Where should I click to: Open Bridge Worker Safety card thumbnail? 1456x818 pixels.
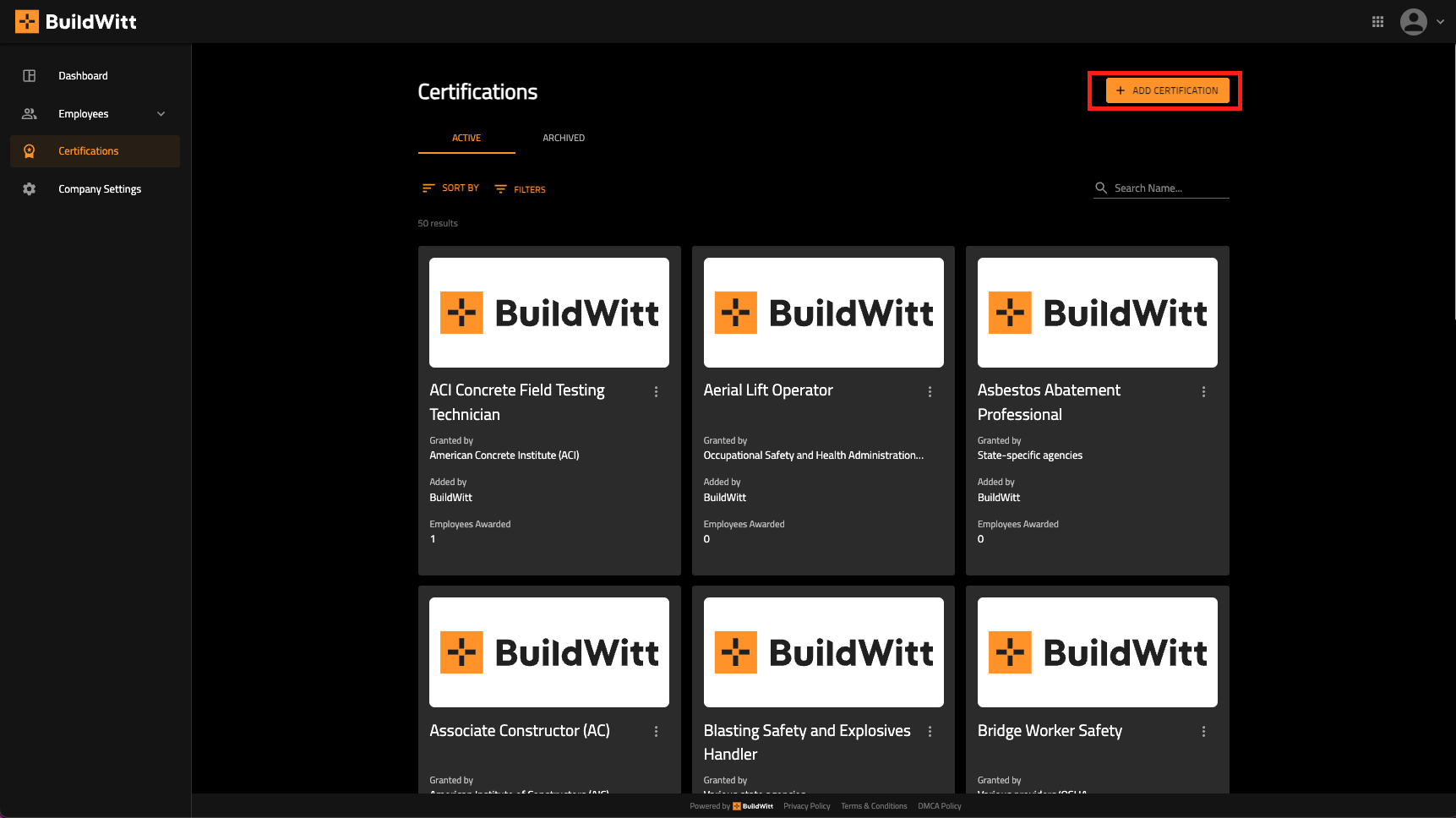[1097, 652]
